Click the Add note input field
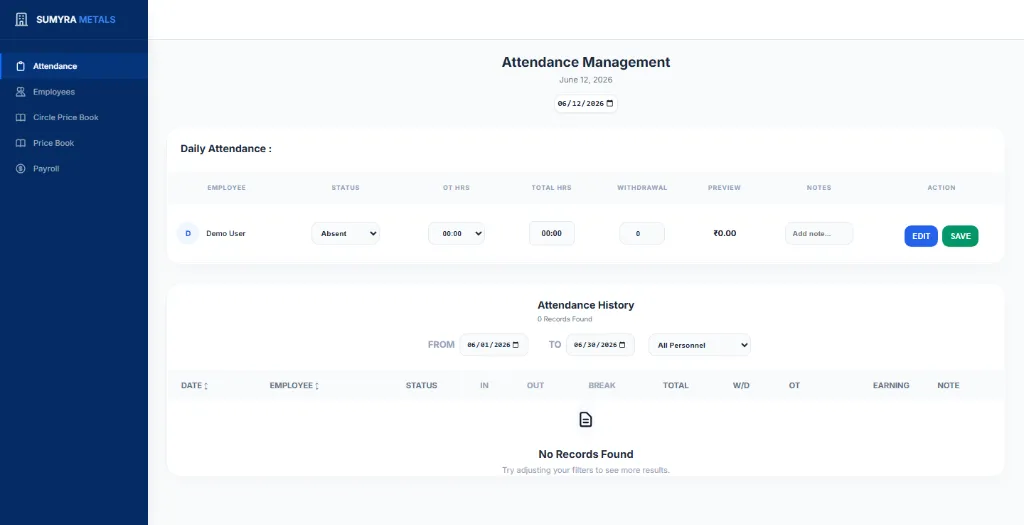 (x=819, y=233)
